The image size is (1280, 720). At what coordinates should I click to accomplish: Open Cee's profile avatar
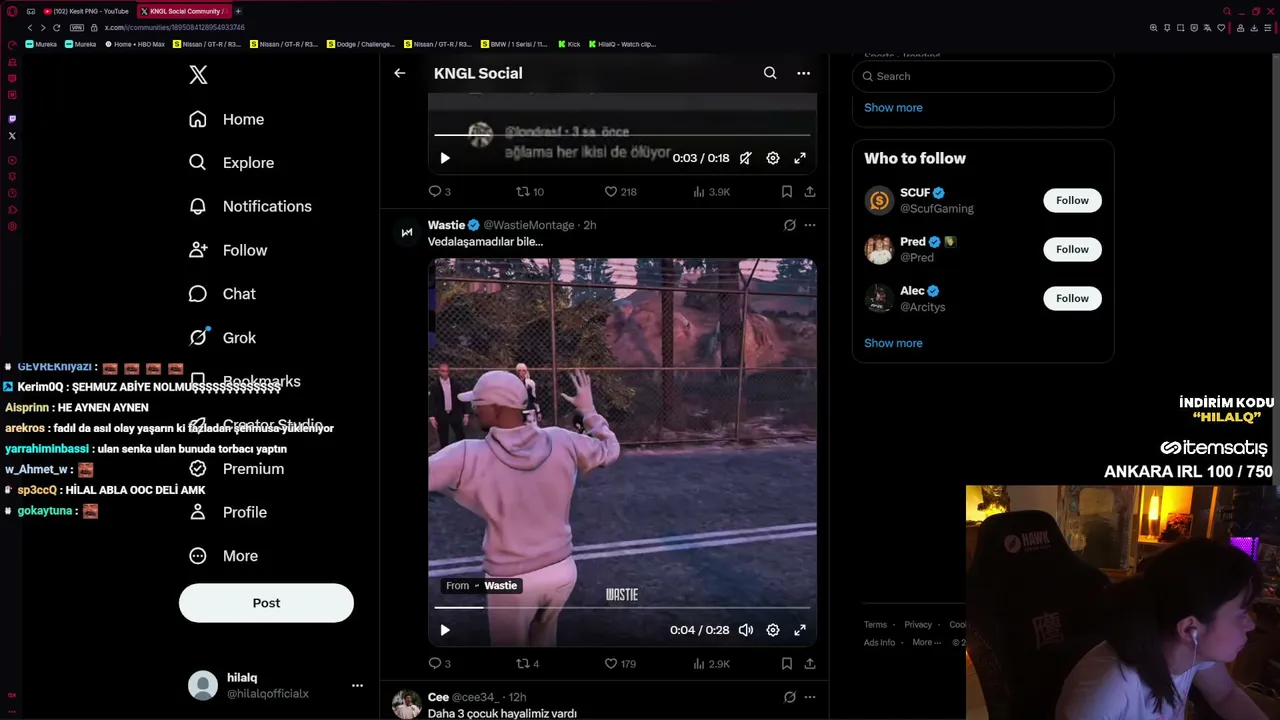(406, 704)
